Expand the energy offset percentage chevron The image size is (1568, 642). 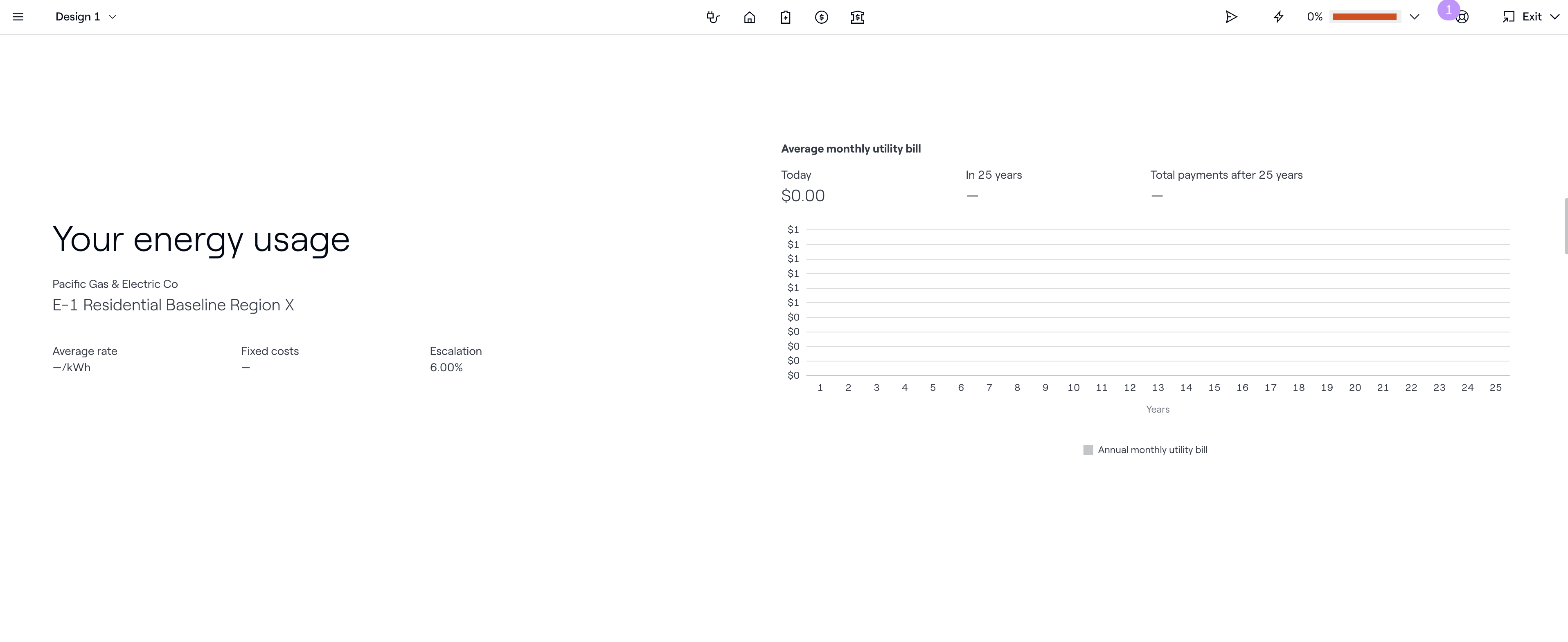point(1414,17)
